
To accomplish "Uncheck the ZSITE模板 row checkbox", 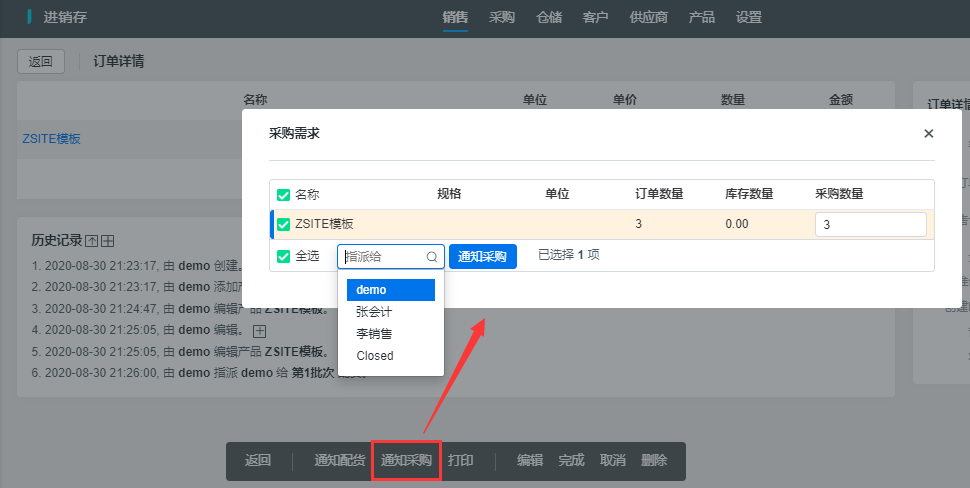I will click(x=283, y=224).
